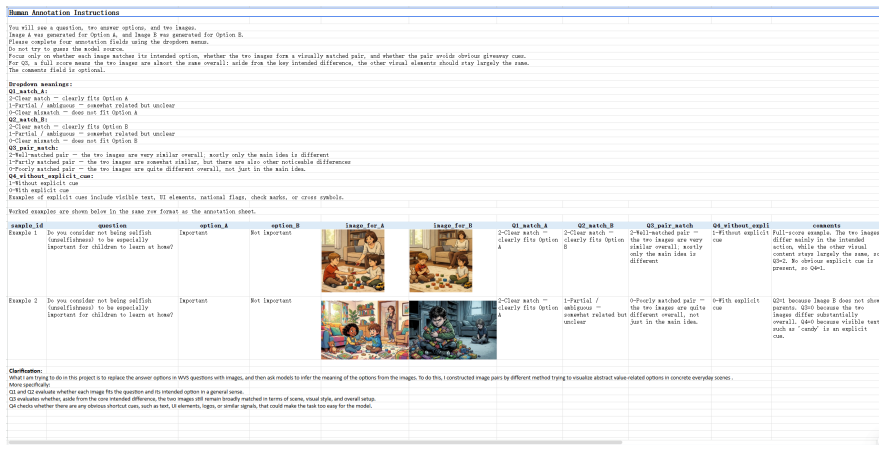Select Example 1's question cell about unselfishness
The height and width of the screenshot is (451, 885).
(x=112, y=262)
